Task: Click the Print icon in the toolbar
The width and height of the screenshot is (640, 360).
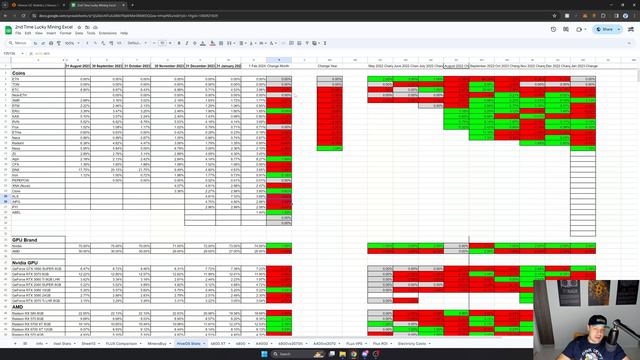Action: click(51, 43)
